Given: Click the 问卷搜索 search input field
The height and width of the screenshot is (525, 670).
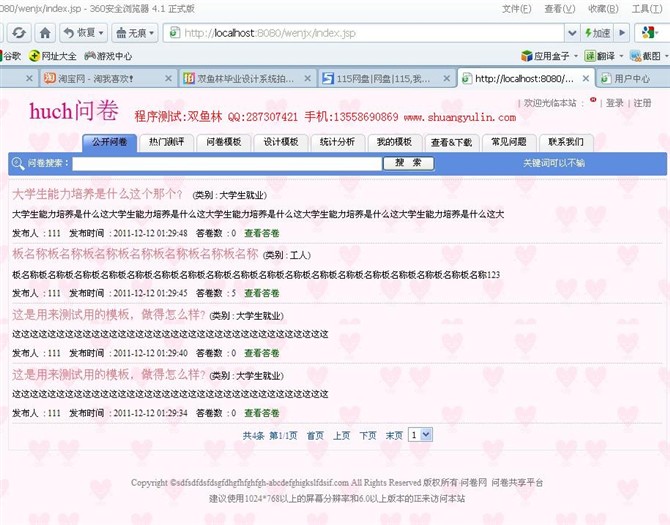Looking at the screenshot, I should pos(227,163).
